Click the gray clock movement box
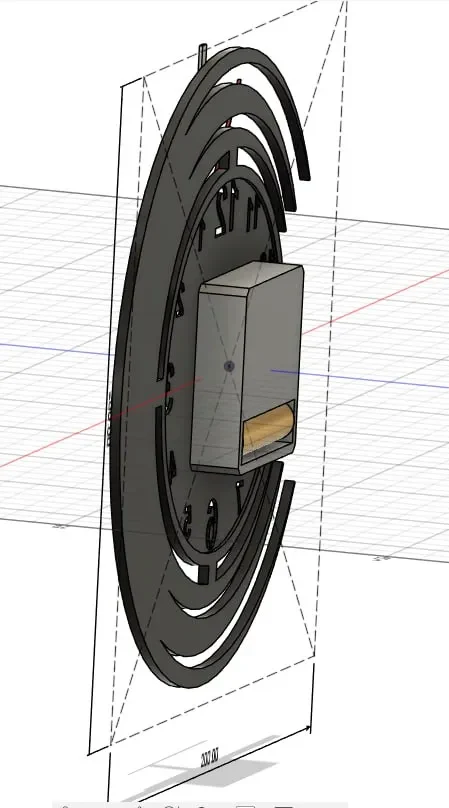Viewport: 449px width, 808px height. click(x=247, y=367)
